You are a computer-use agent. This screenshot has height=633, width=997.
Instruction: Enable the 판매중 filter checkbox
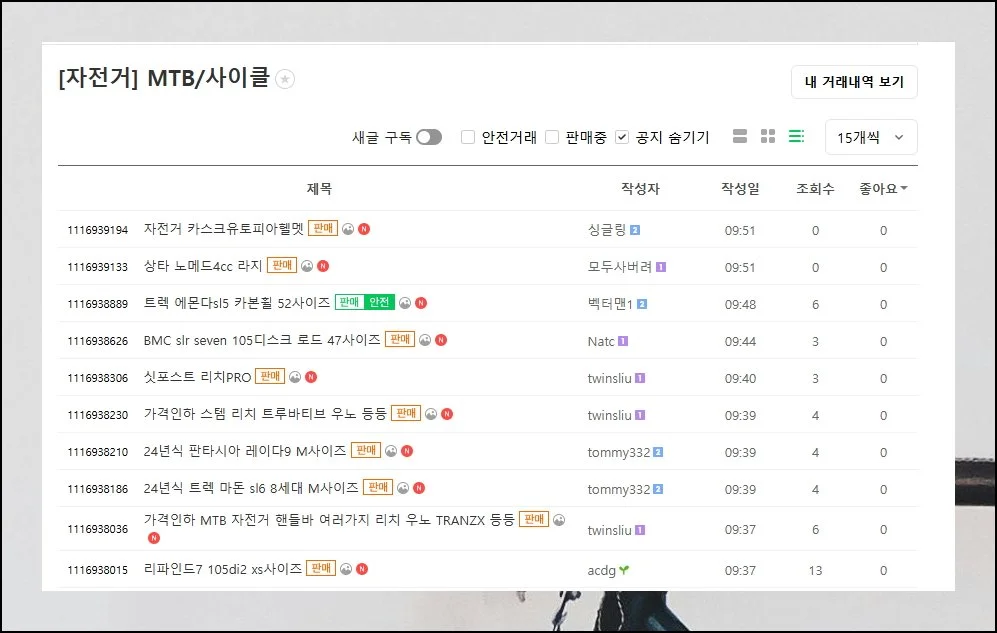point(552,137)
